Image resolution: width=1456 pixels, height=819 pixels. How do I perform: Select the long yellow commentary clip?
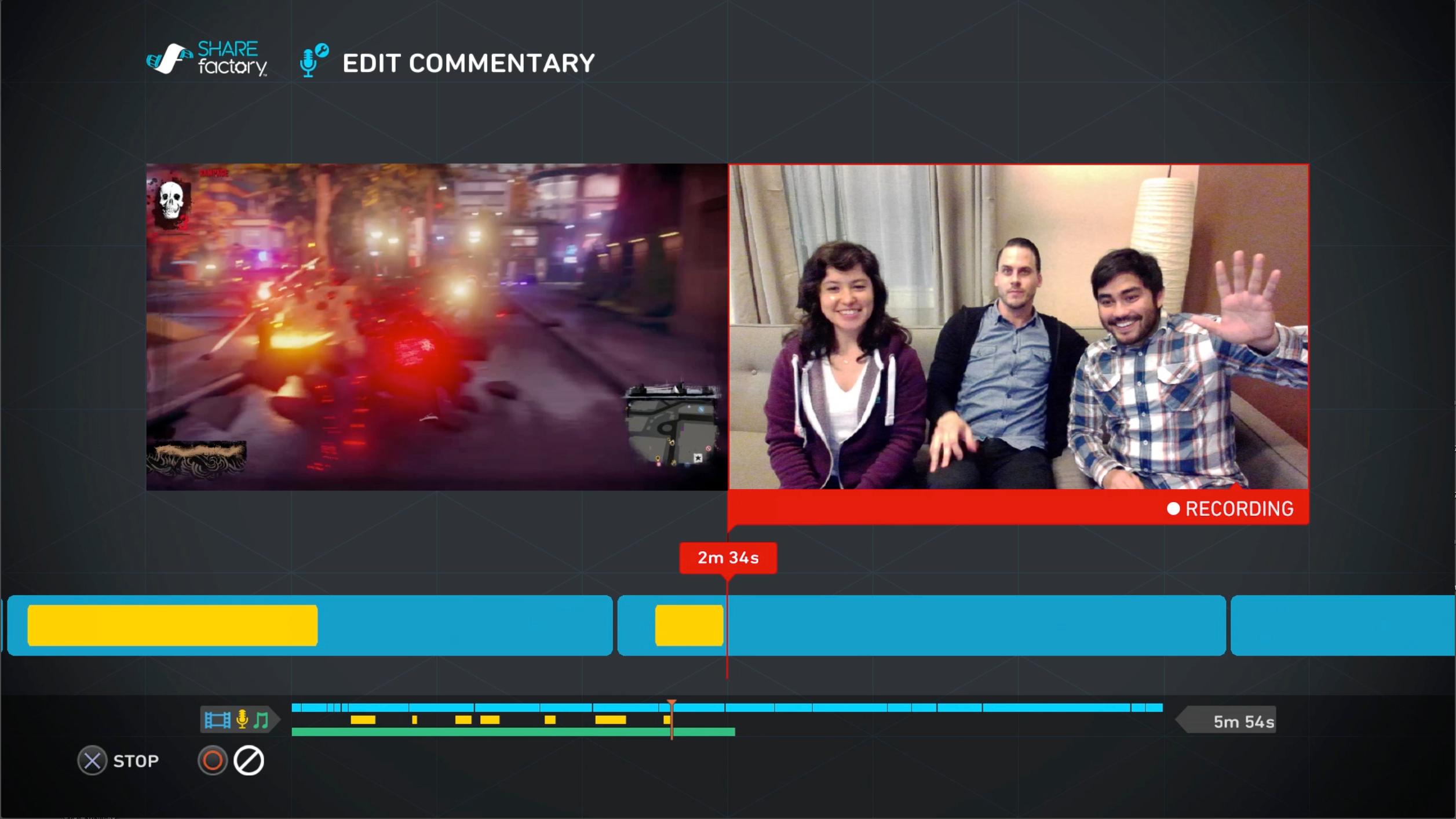172,625
